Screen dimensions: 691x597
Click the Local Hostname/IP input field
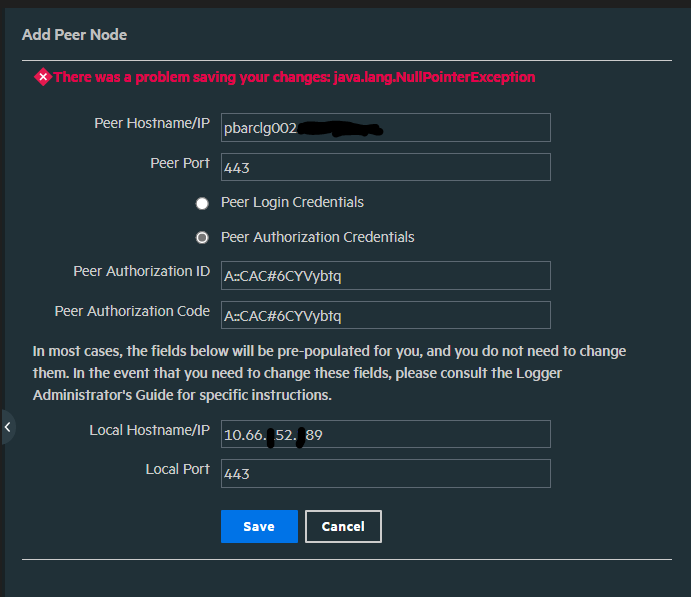point(385,434)
